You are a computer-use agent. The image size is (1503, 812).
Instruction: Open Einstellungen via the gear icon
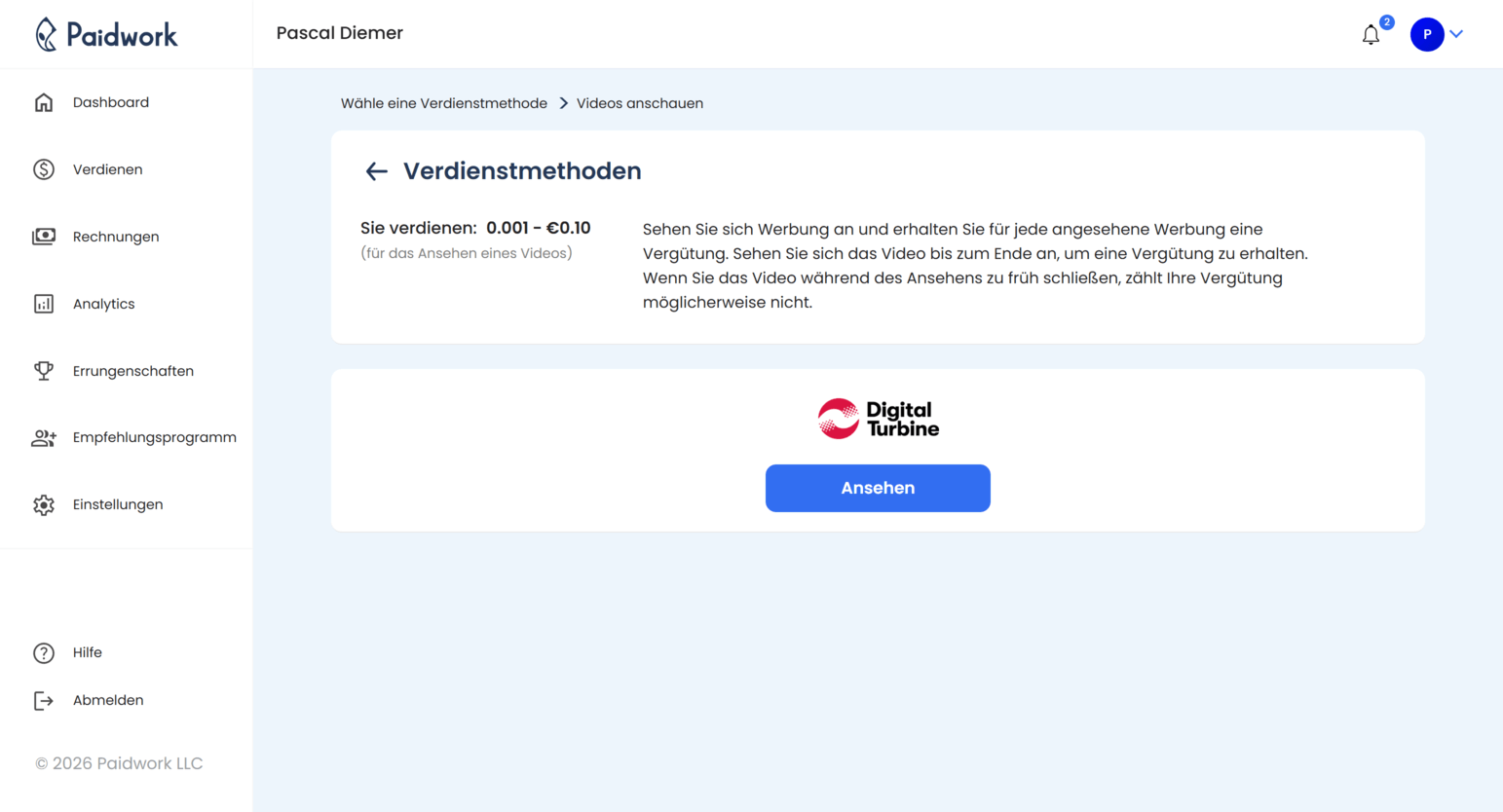[x=44, y=504]
